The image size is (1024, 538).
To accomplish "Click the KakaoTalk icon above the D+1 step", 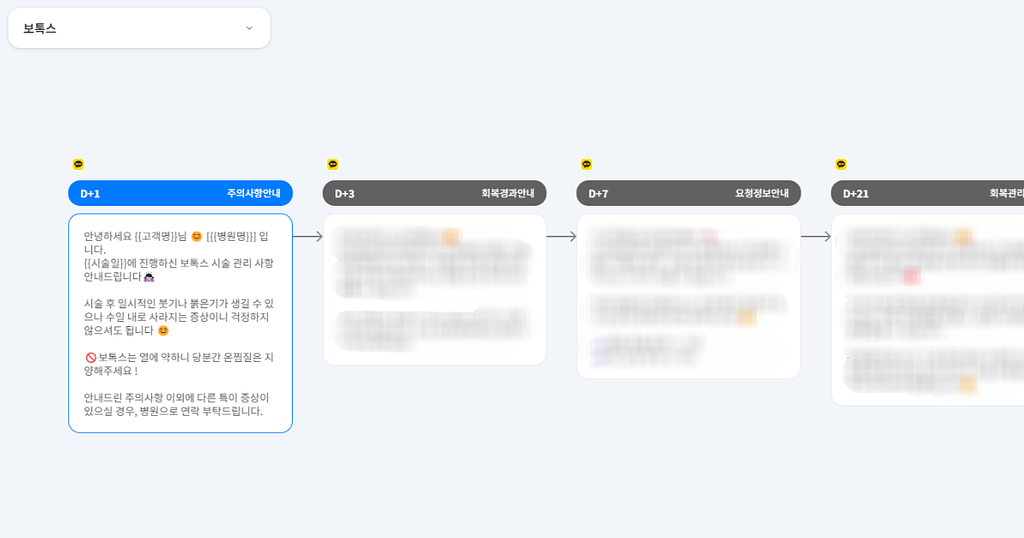I will [78, 164].
